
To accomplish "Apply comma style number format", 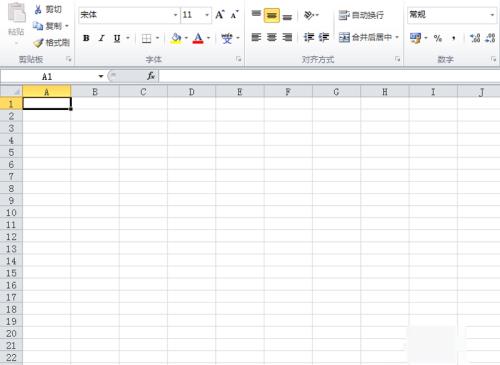I will (x=454, y=38).
